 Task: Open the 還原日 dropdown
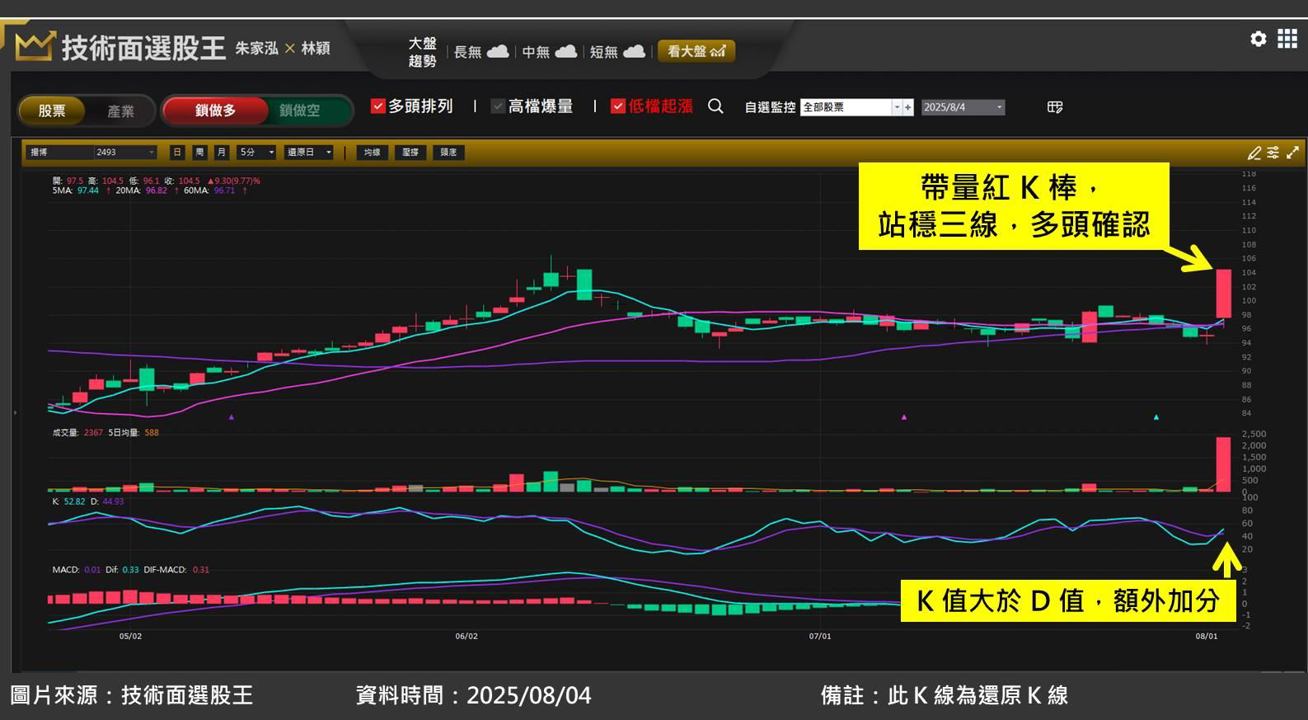click(310, 152)
